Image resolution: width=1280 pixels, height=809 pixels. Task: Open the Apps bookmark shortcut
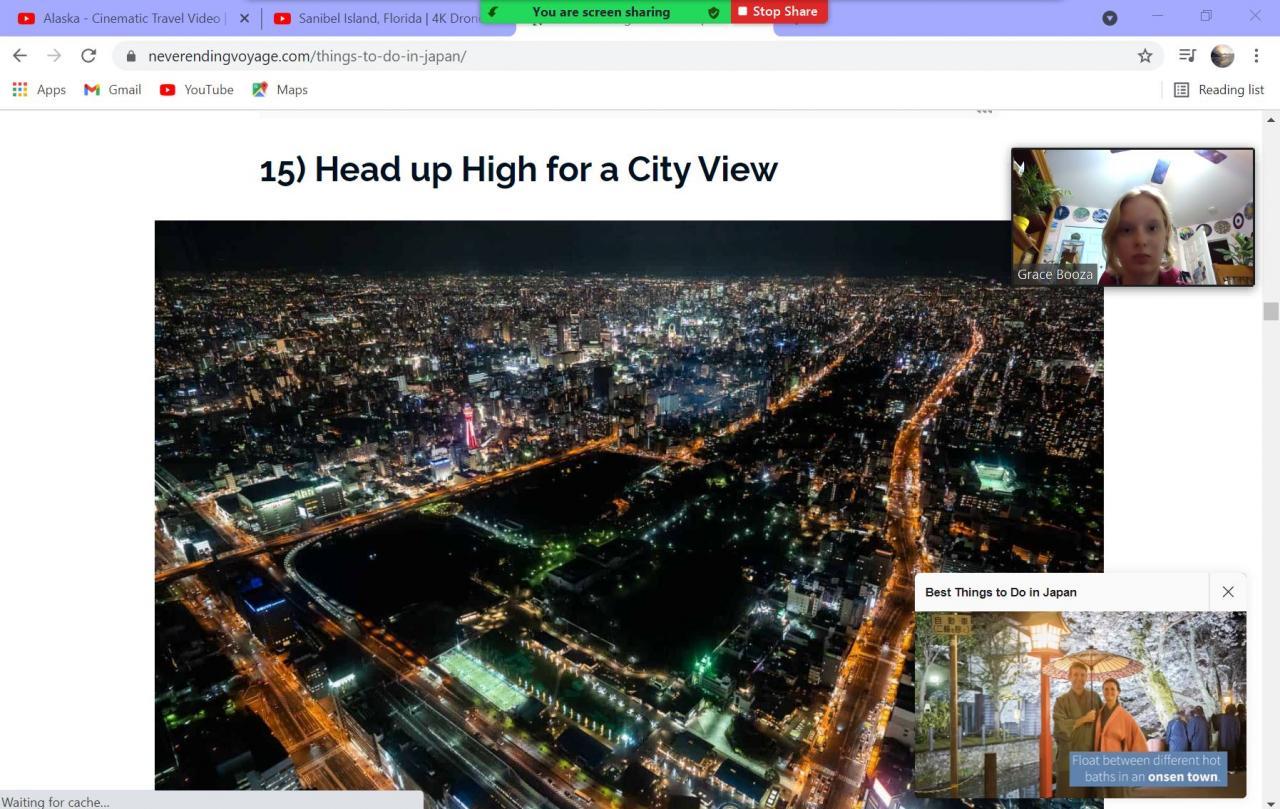point(39,90)
